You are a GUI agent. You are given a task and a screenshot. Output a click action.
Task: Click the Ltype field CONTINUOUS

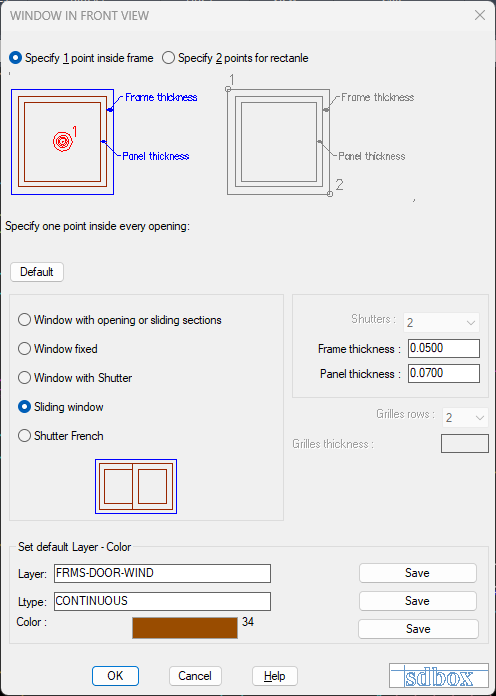coord(162,601)
